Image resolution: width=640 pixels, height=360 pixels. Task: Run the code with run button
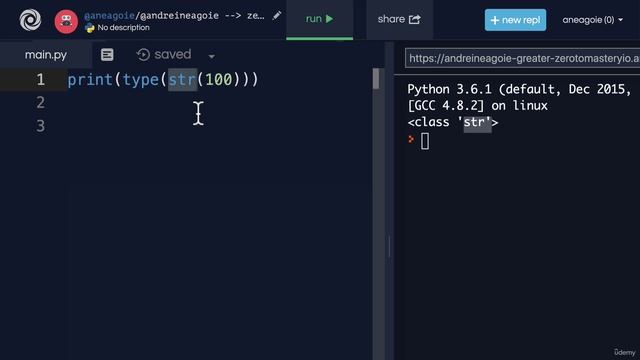click(x=319, y=19)
